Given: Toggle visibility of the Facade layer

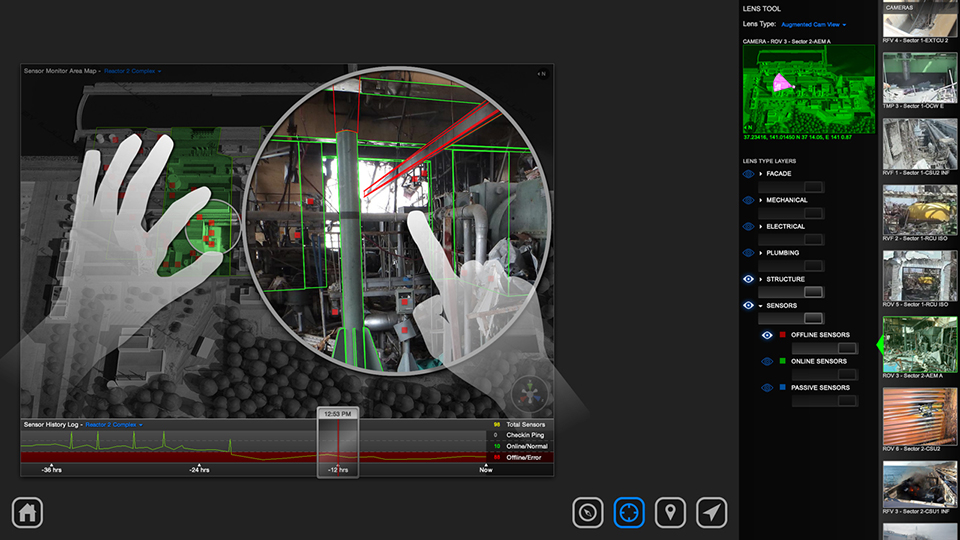Looking at the screenshot, I should (748, 174).
